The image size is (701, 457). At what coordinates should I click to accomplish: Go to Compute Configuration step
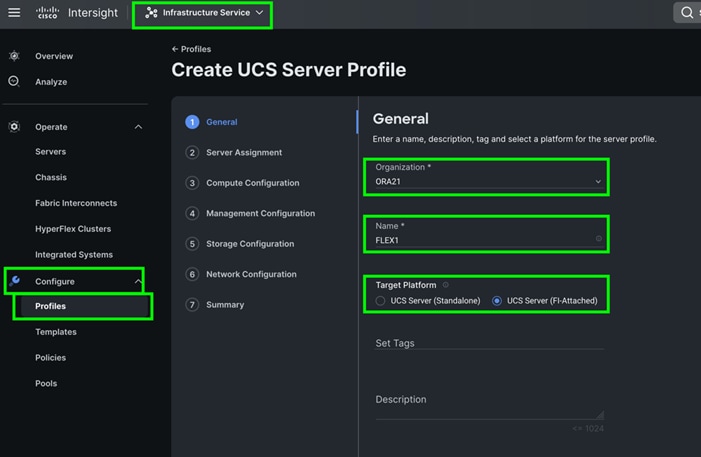[253, 183]
